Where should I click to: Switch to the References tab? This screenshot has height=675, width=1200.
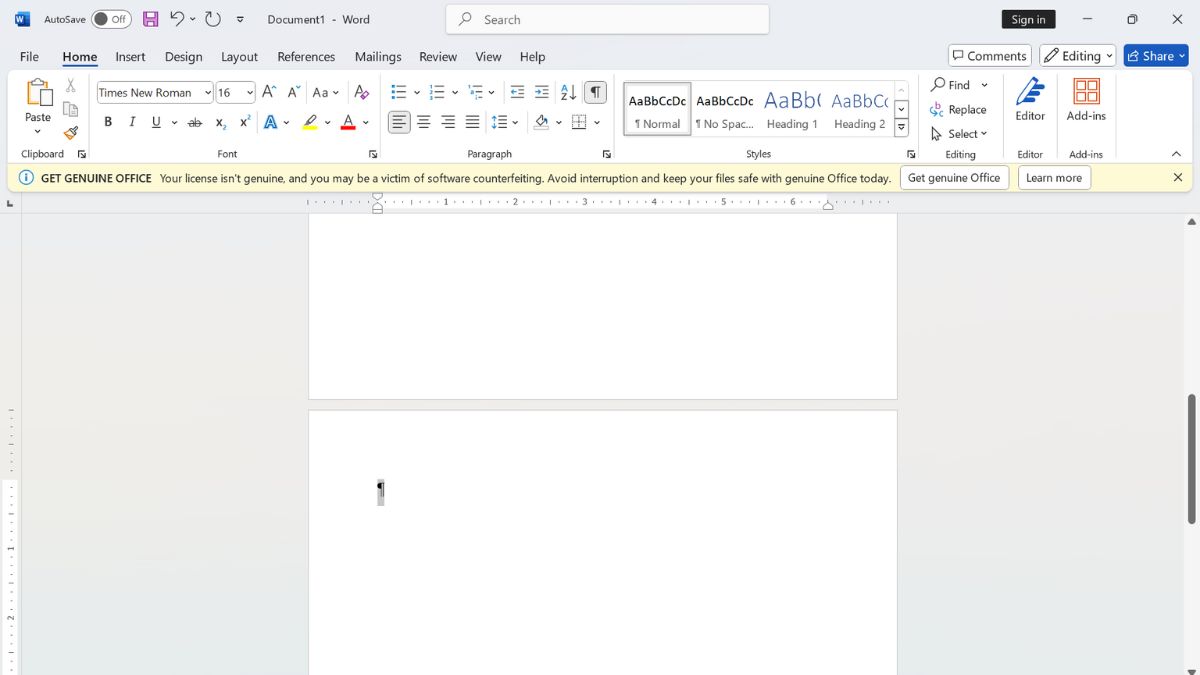[306, 56]
